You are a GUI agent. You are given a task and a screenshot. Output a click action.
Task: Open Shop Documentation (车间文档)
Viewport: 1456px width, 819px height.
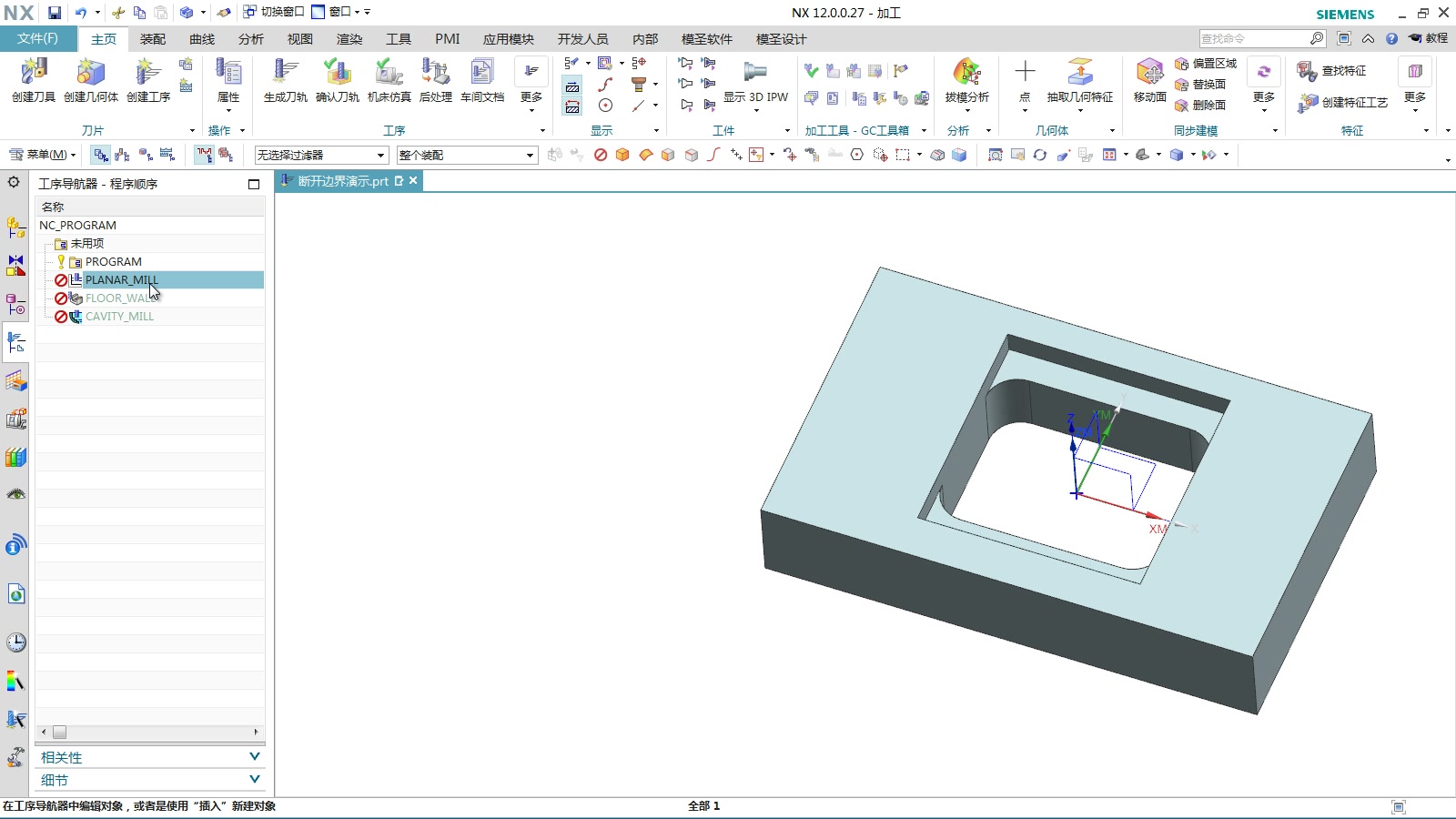482,80
